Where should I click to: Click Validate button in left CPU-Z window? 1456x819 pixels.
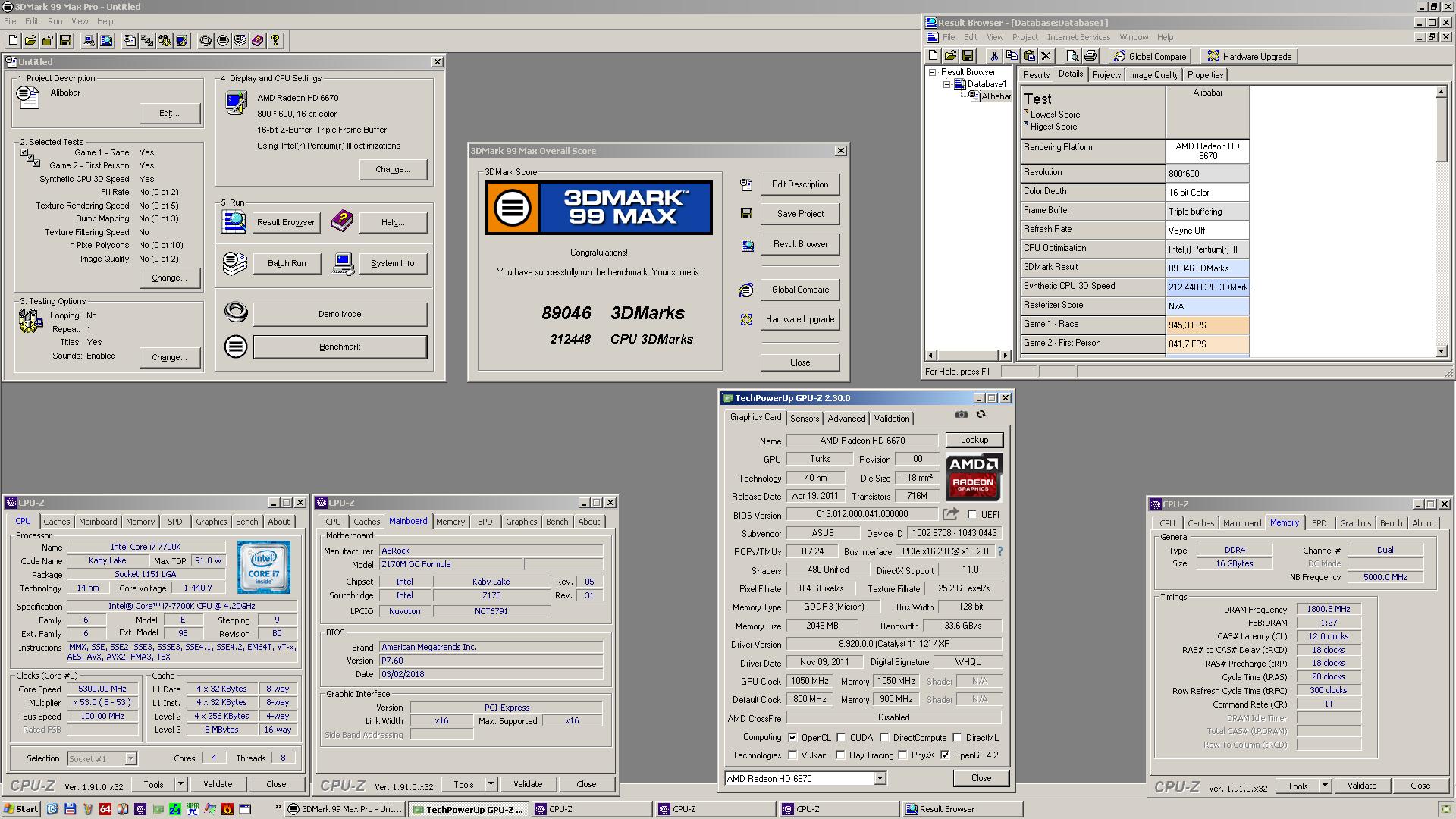click(x=218, y=784)
